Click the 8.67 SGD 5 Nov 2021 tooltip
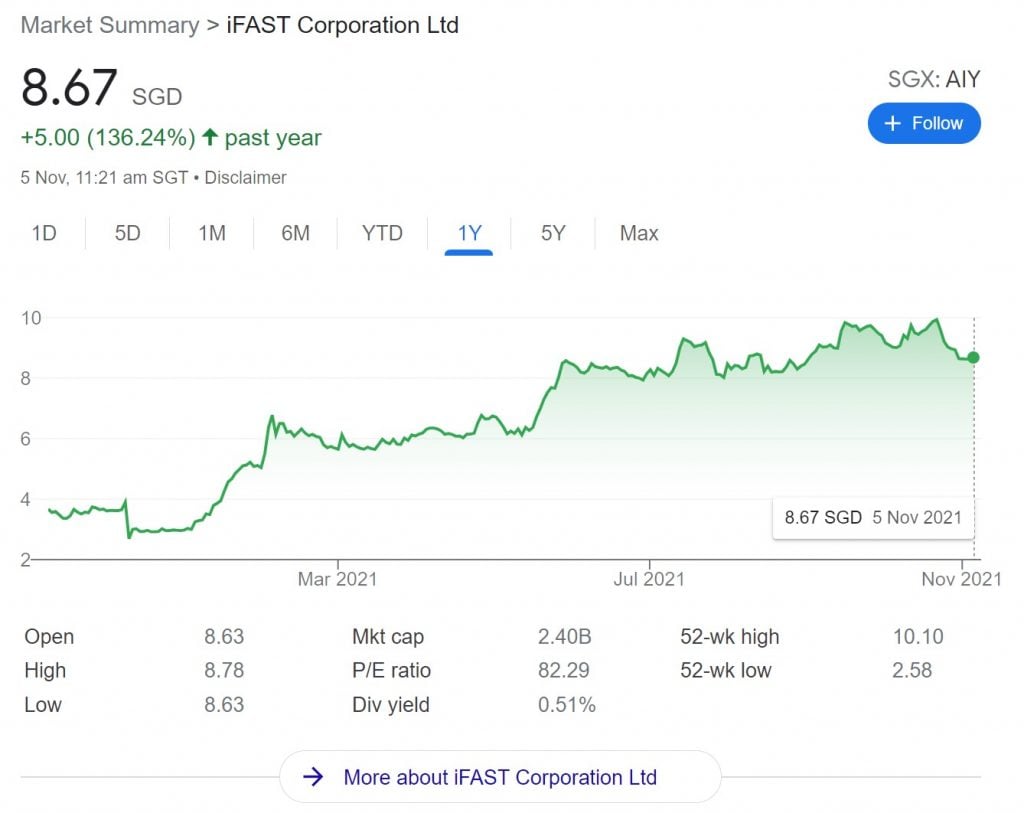This screenshot has height=813, width=1024. pos(872,518)
